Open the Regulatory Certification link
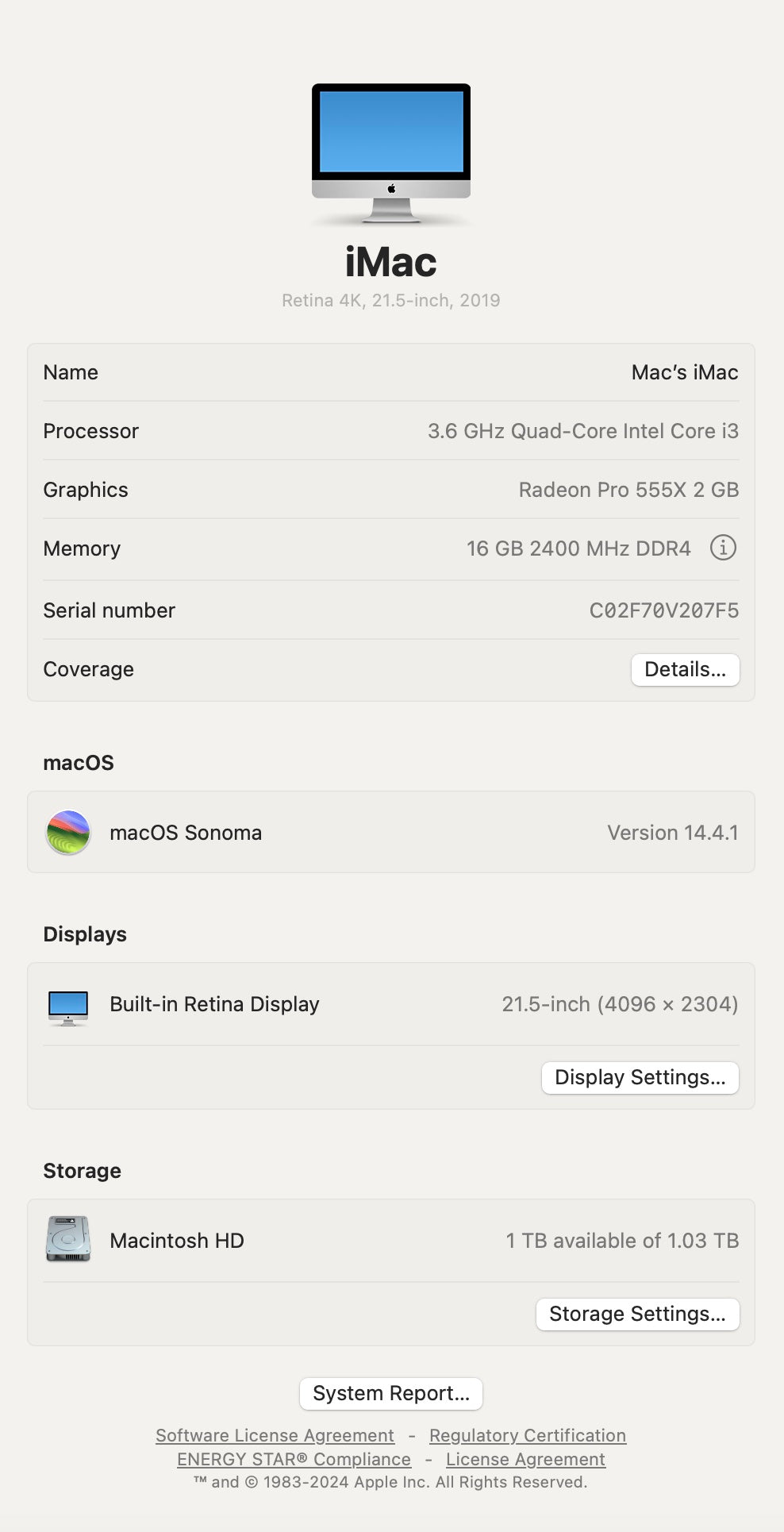784x1532 pixels. [528, 1435]
